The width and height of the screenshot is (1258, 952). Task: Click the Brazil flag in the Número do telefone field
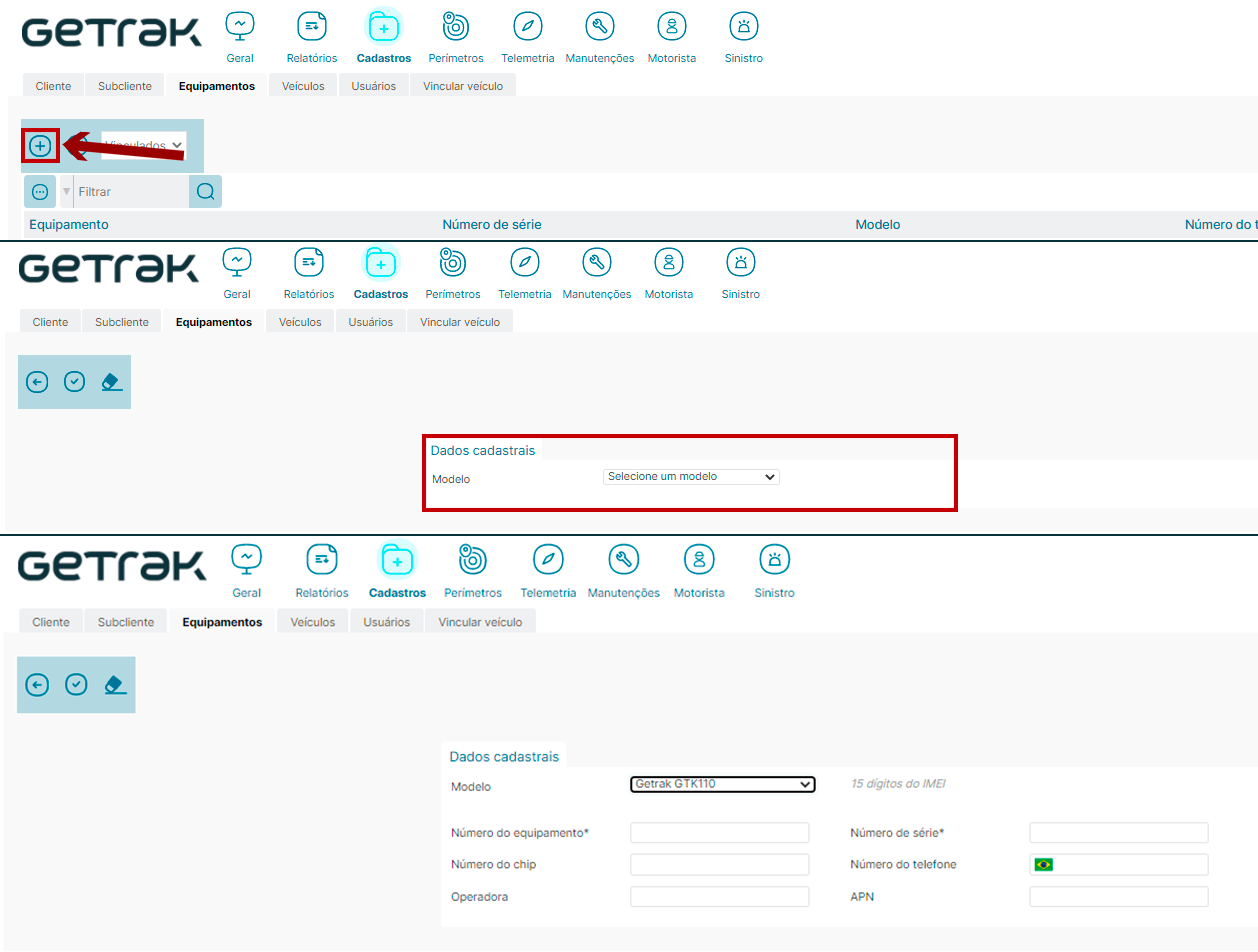[x=1044, y=864]
